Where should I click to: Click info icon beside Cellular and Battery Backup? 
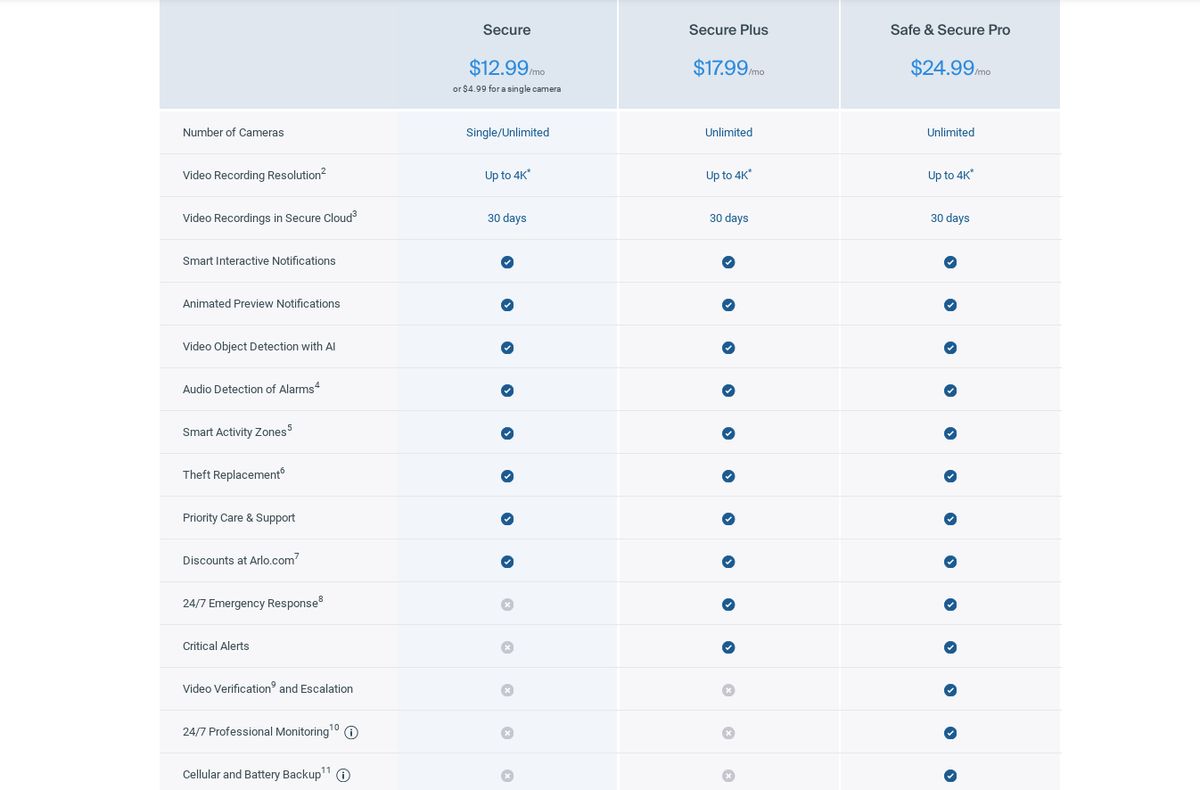[x=343, y=775]
